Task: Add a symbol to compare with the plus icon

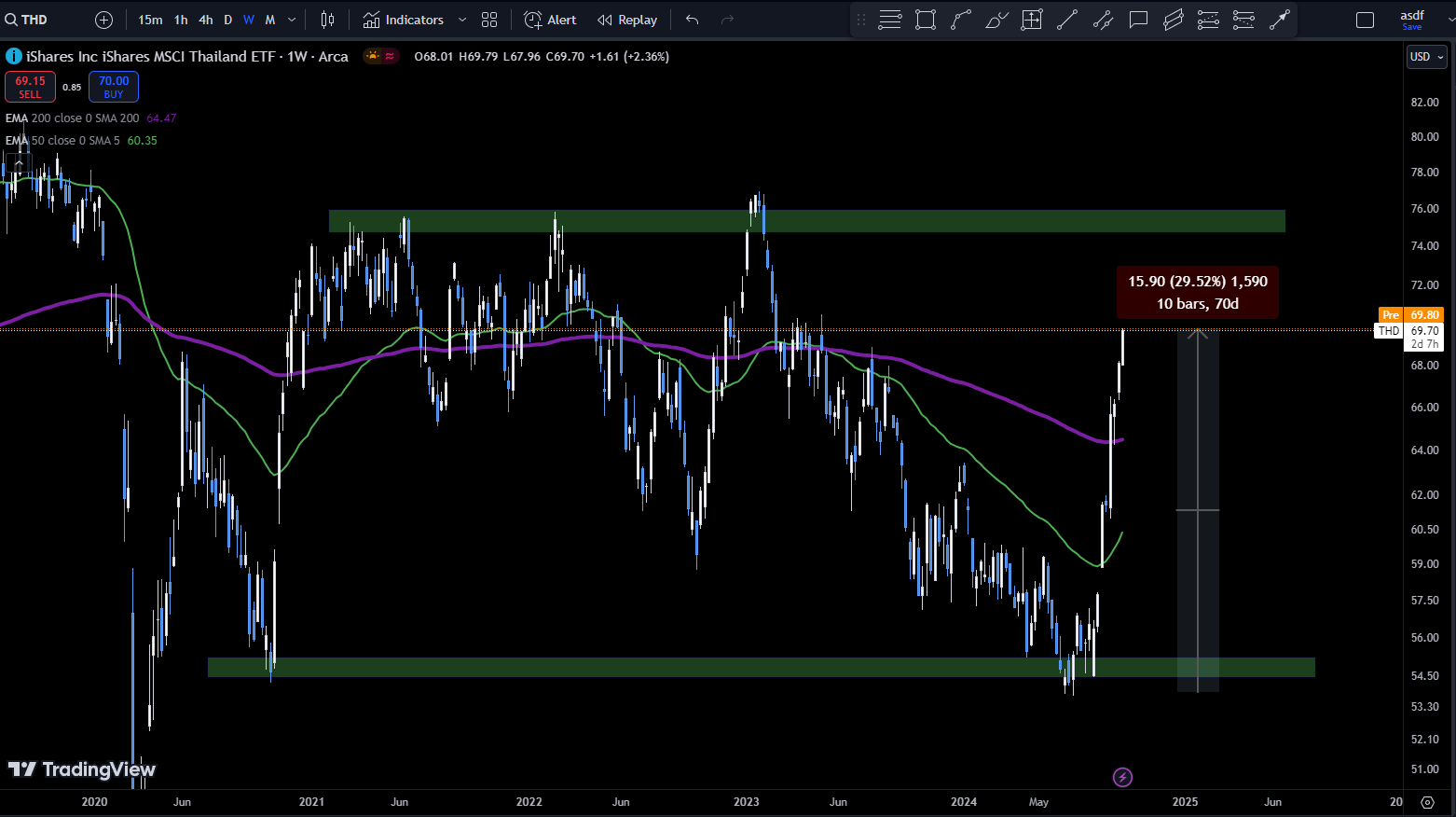Action: (x=104, y=20)
